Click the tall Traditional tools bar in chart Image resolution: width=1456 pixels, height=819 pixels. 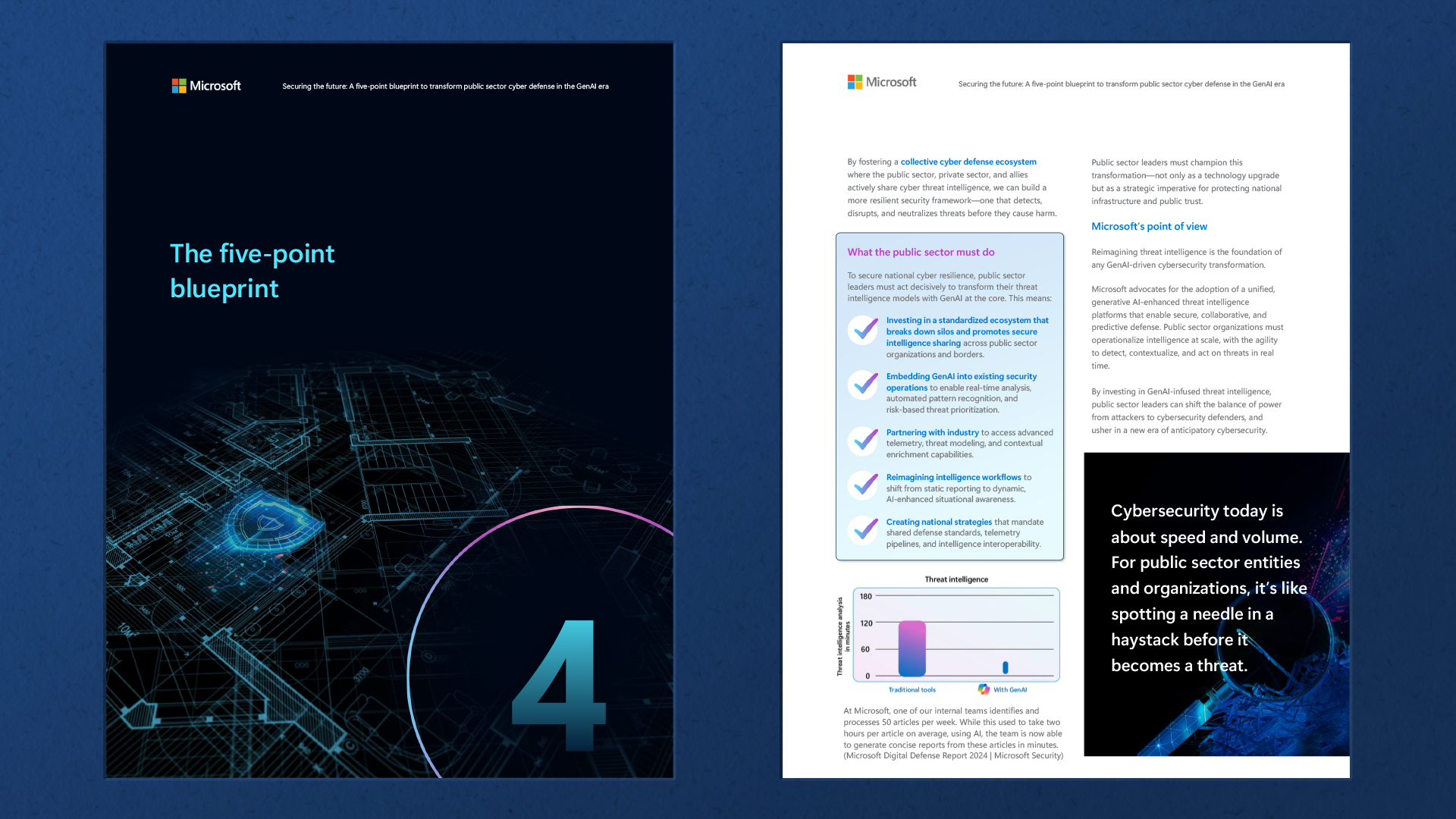[912, 648]
